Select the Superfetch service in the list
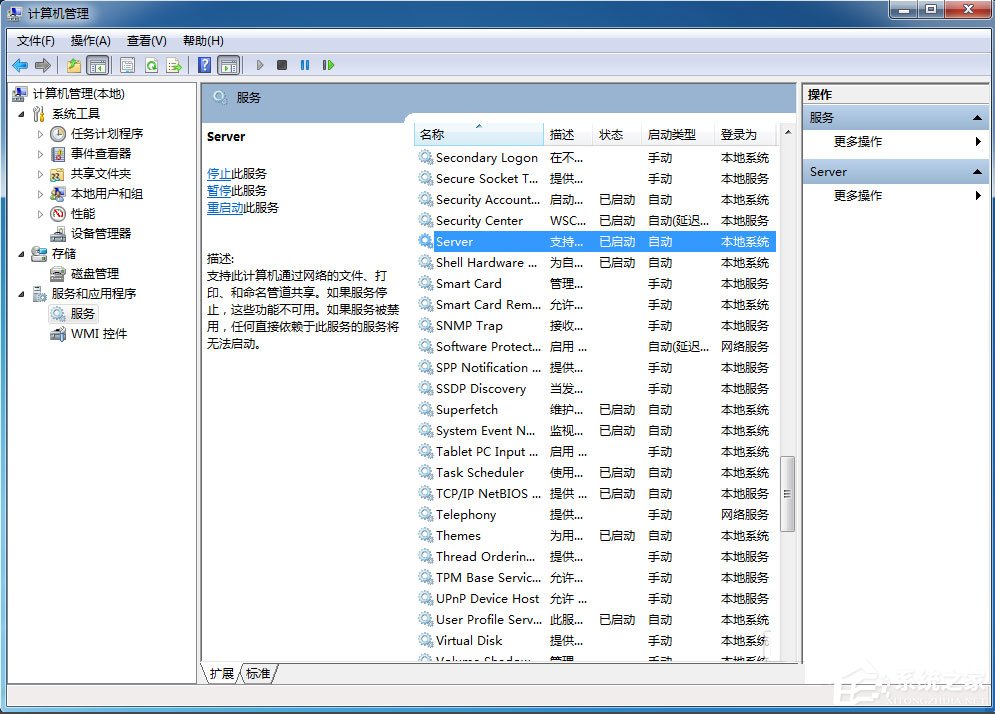Image resolution: width=995 pixels, height=714 pixels. tap(466, 409)
